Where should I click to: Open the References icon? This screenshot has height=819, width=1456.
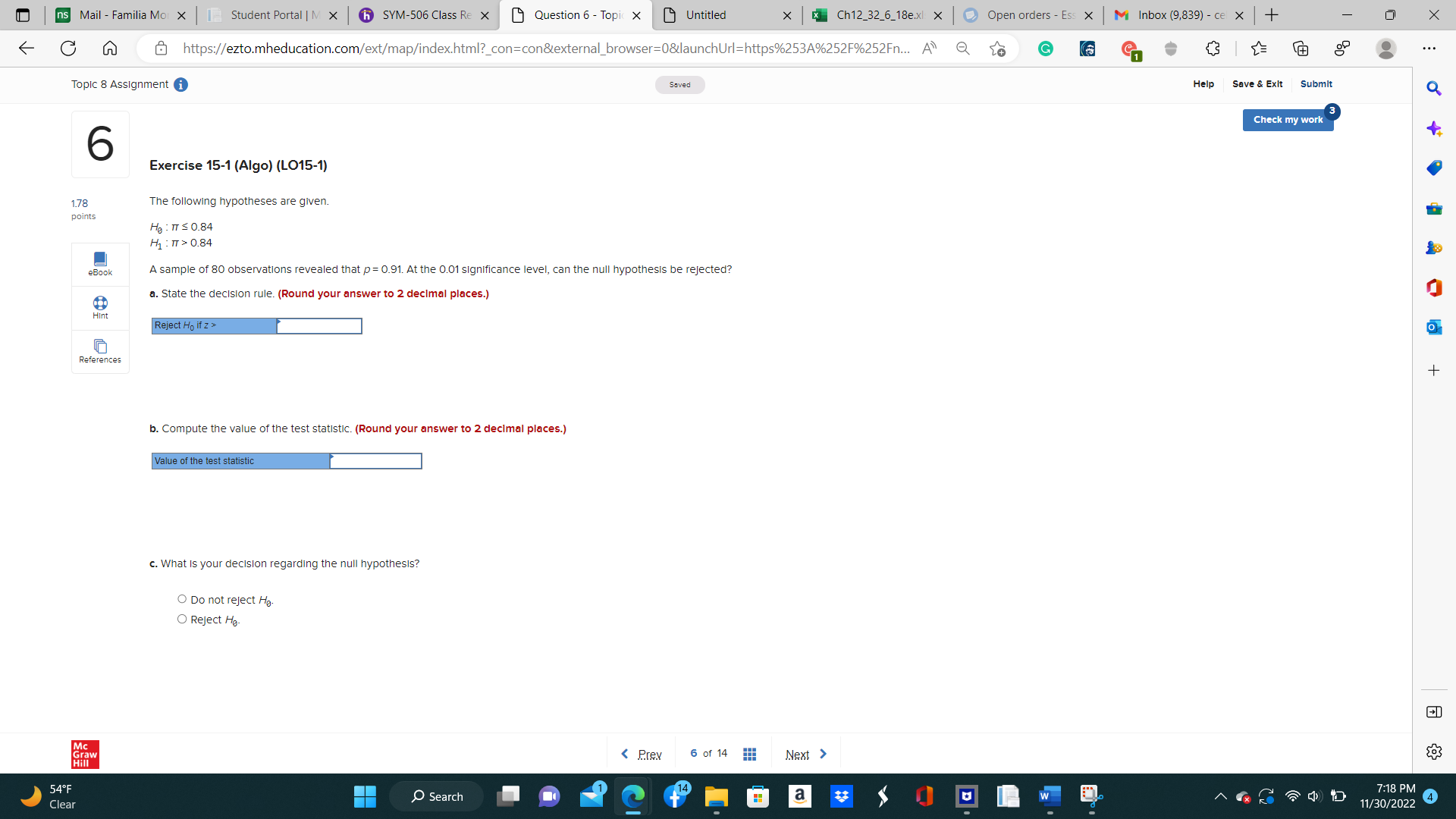[100, 347]
